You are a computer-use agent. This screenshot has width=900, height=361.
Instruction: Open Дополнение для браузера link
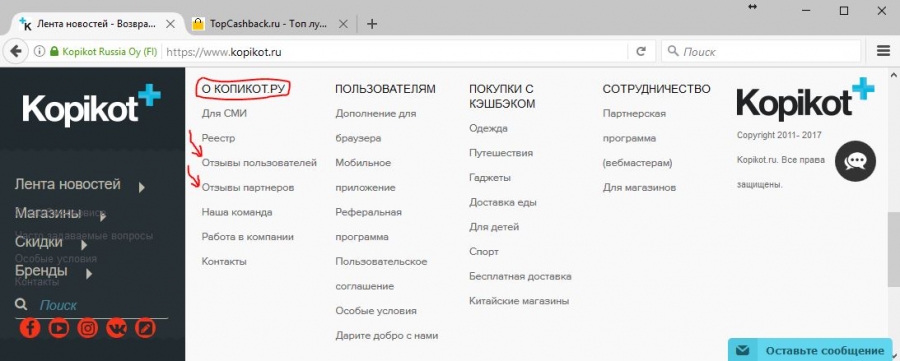[x=376, y=126]
